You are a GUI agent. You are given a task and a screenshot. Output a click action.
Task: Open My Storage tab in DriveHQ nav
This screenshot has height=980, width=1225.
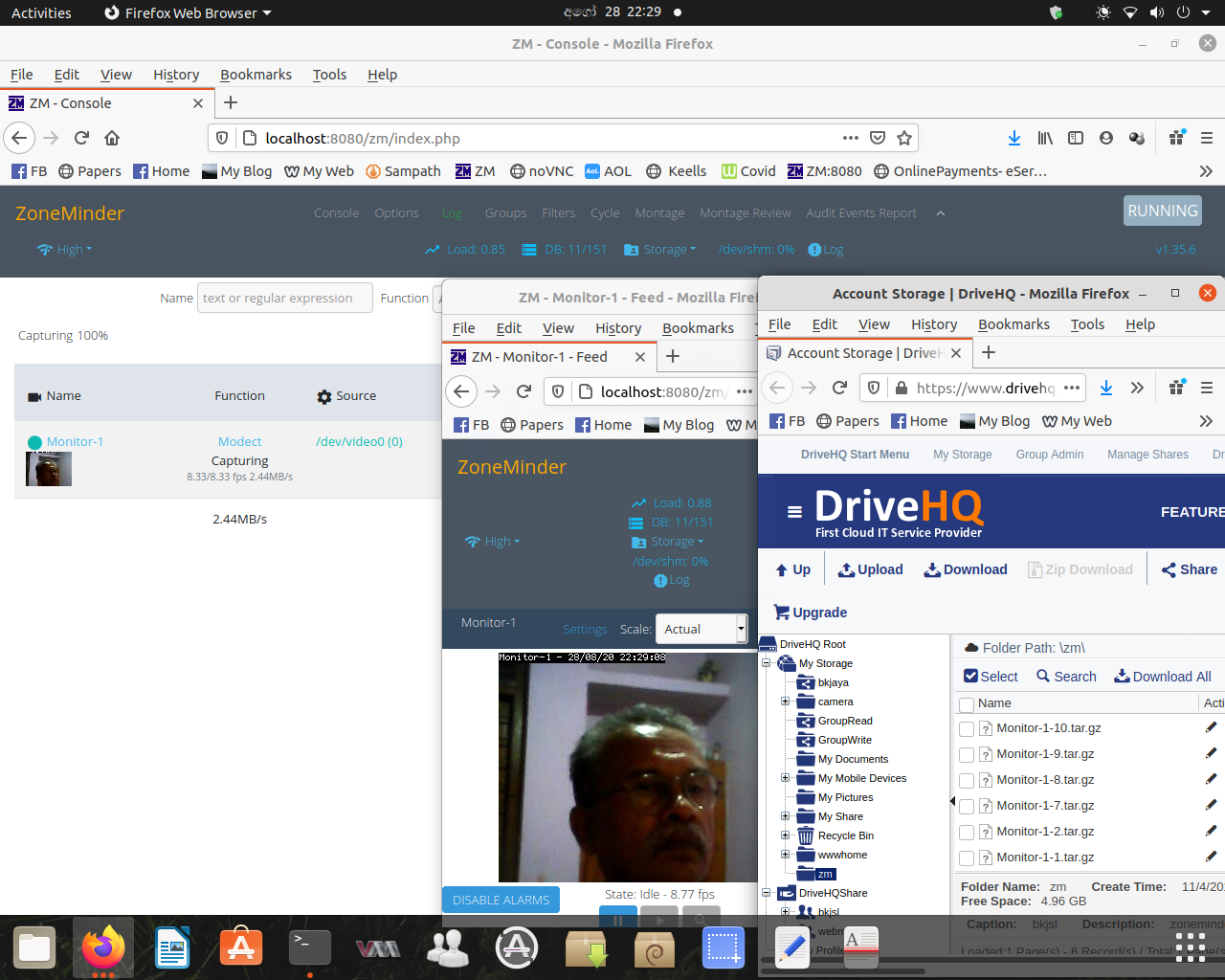(x=962, y=455)
